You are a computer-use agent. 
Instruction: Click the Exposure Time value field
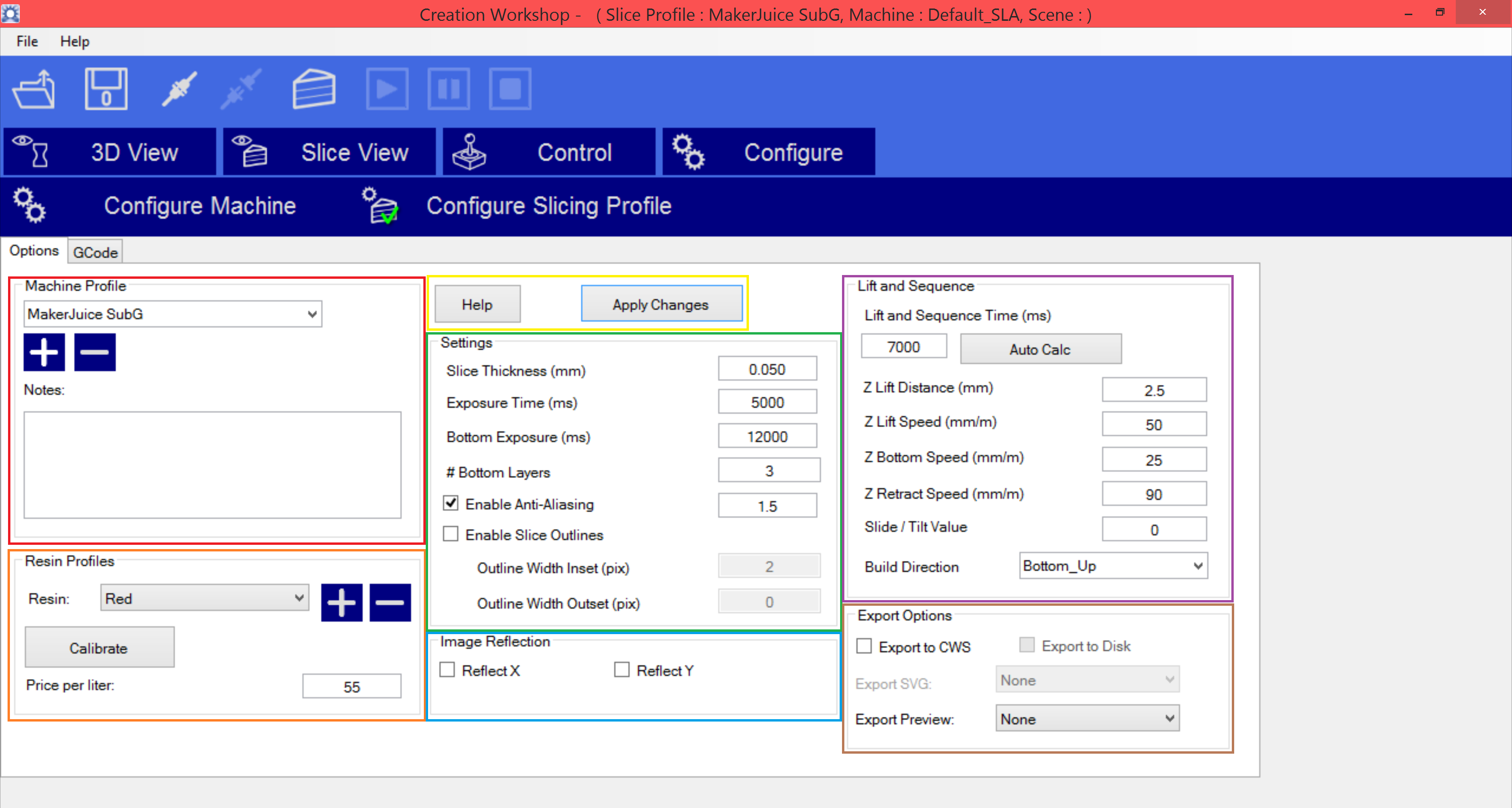(767, 402)
